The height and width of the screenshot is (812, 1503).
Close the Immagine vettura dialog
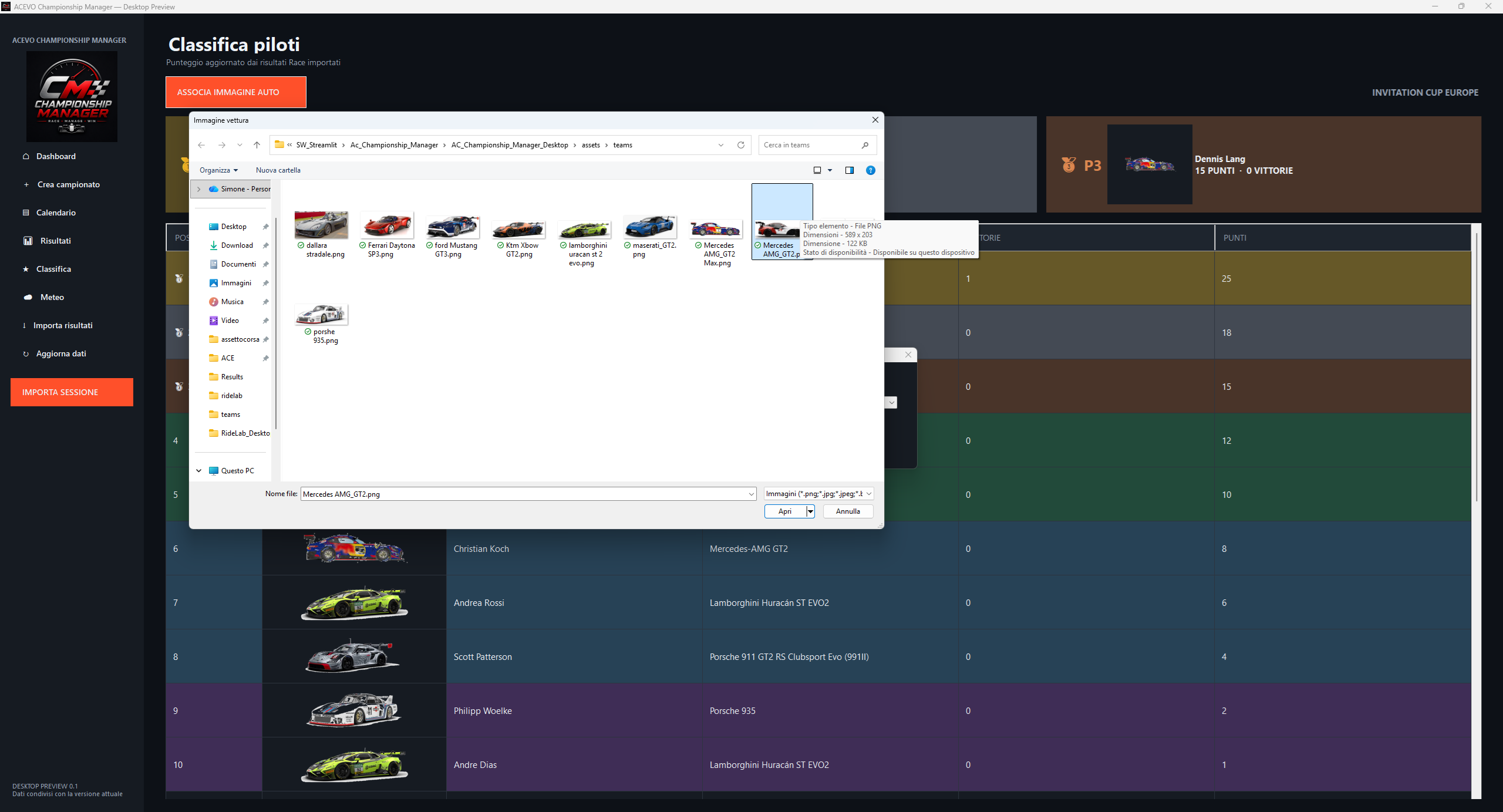point(875,120)
